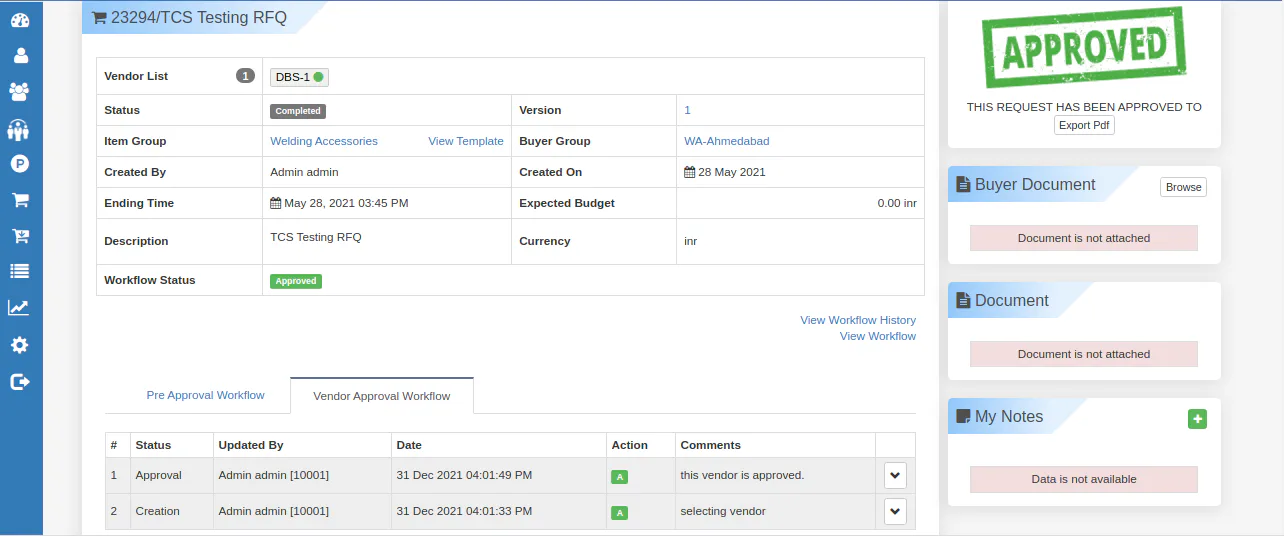Viewport: 1284px width, 537px height.
Task: Click the 'Admin admin' Created By value
Action: (304, 172)
